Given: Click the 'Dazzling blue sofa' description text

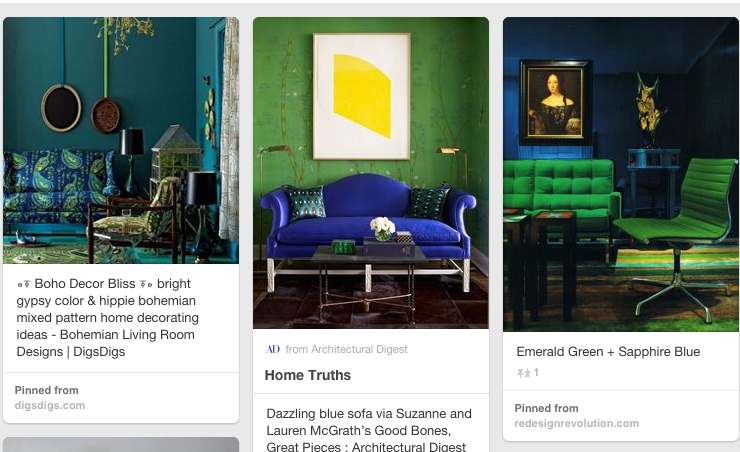Looking at the screenshot, I should point(369,429).
